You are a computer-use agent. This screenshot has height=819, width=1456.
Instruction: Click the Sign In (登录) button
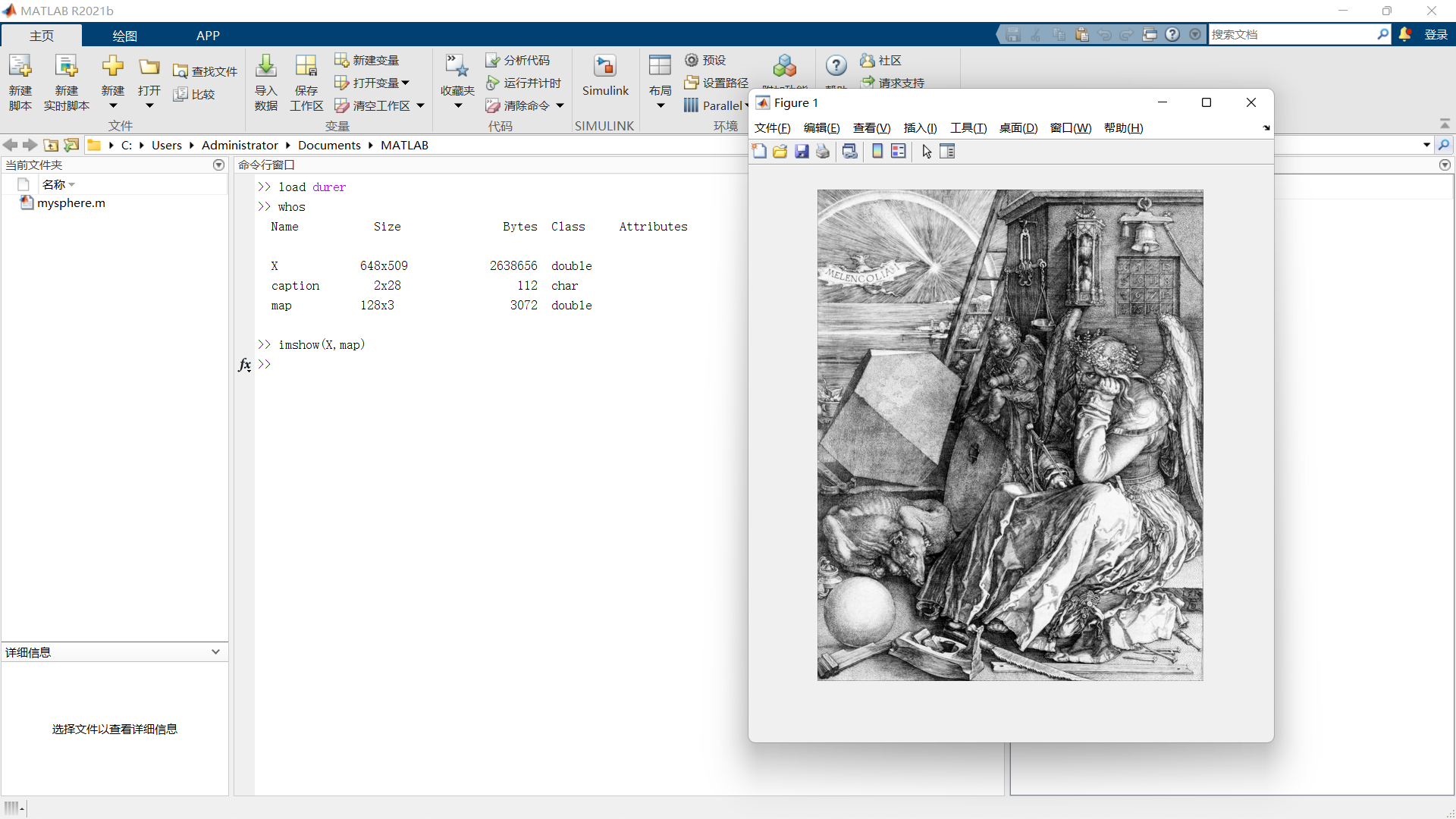(1436, 34)
